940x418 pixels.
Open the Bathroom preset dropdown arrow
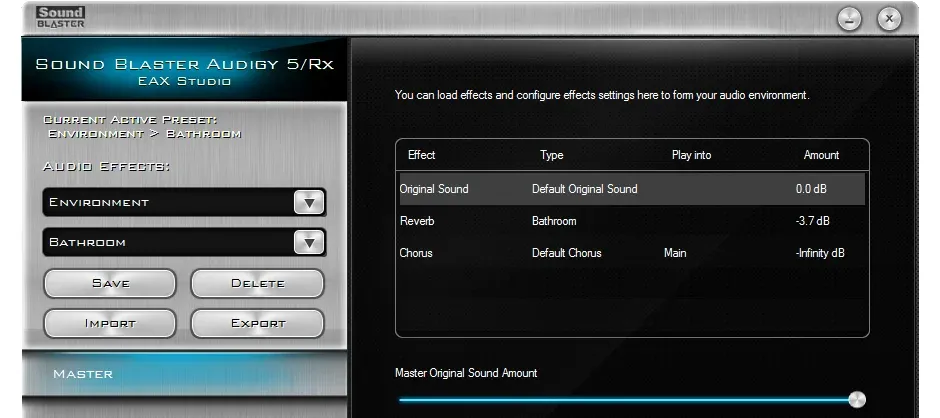pyautogui.click(x=309, y=242)
